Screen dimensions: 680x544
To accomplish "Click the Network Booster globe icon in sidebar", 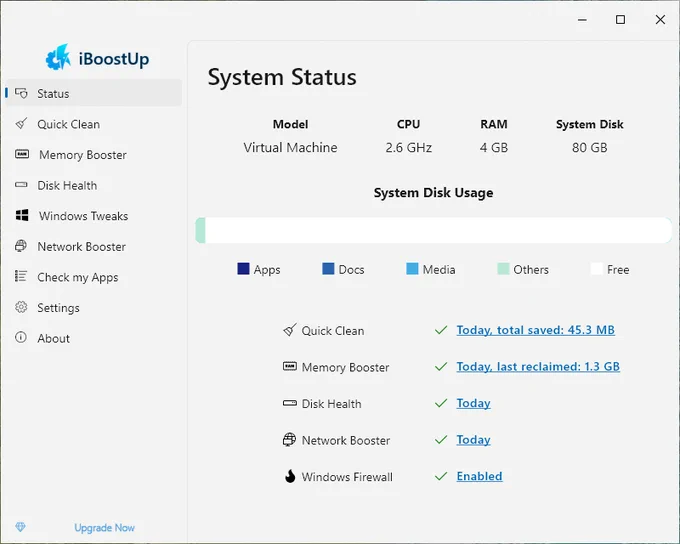I will point(21,246).
